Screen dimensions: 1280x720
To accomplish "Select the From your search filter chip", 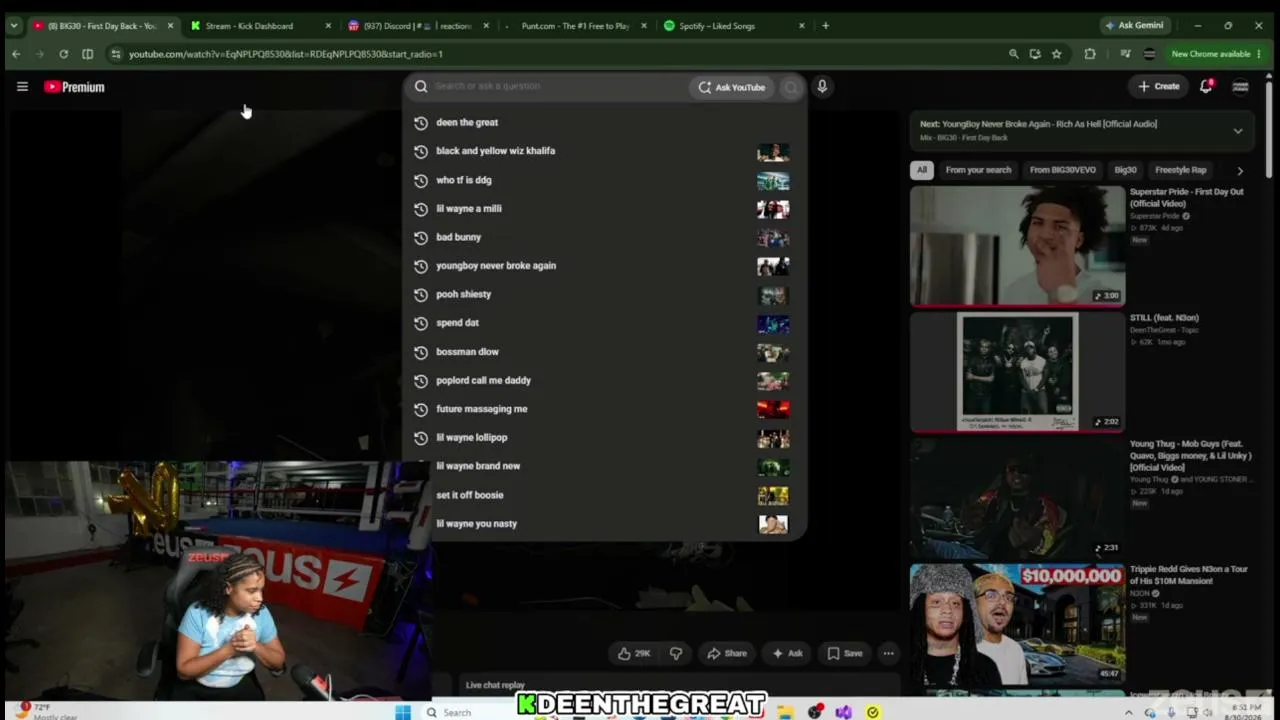I will click(x=978, y=170).
